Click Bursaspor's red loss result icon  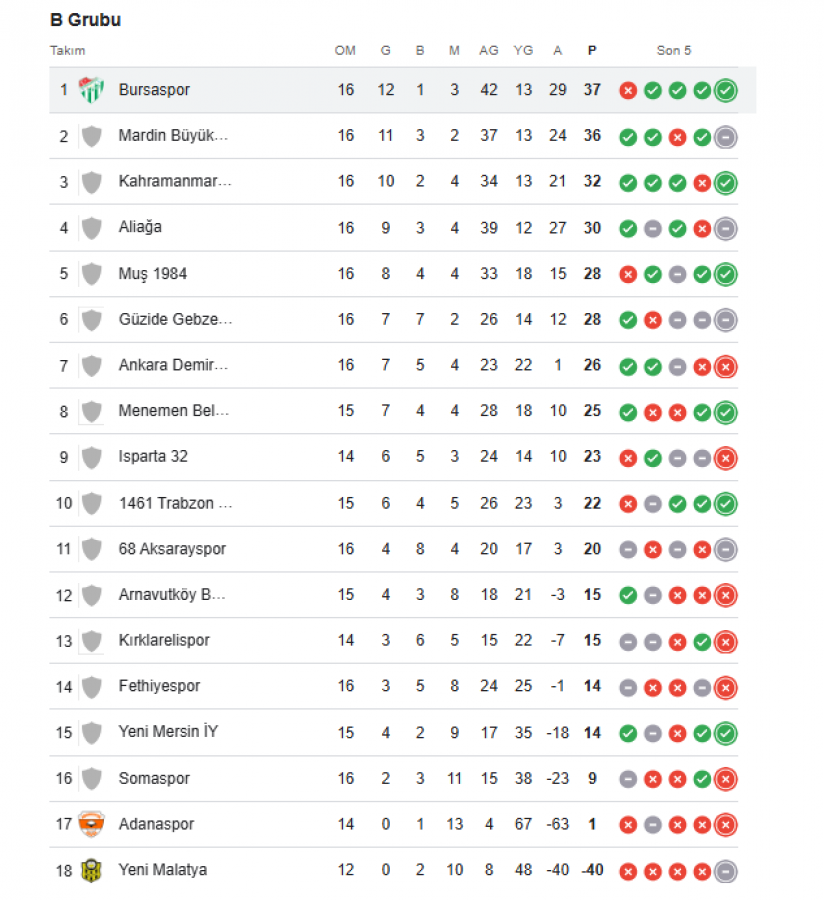pyautogui.click(x=628, y=91)
